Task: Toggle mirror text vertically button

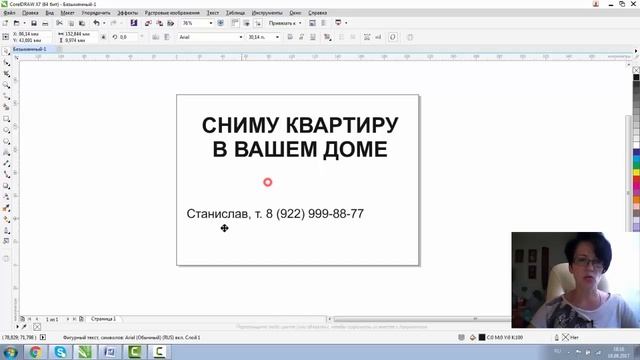Action: pos(167,37)
